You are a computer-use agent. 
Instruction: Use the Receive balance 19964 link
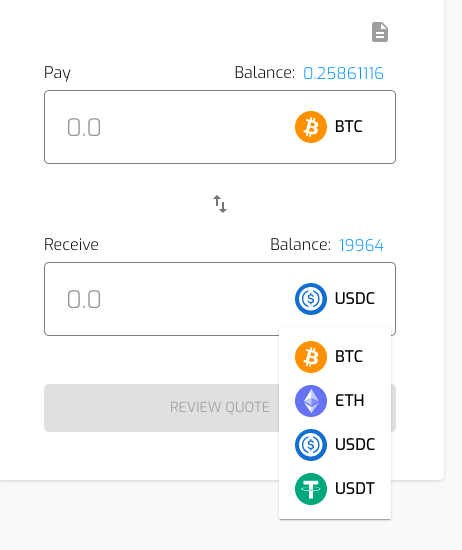(361, 245)
